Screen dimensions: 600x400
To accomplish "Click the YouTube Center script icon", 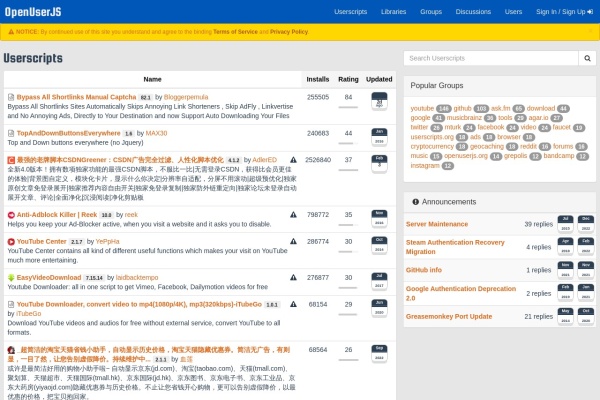I will tap(11, 241).
